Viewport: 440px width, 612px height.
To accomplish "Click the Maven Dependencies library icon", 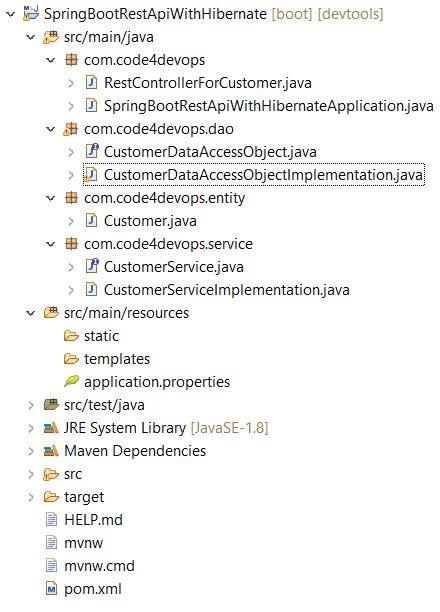I will click(x=51, y=451).
